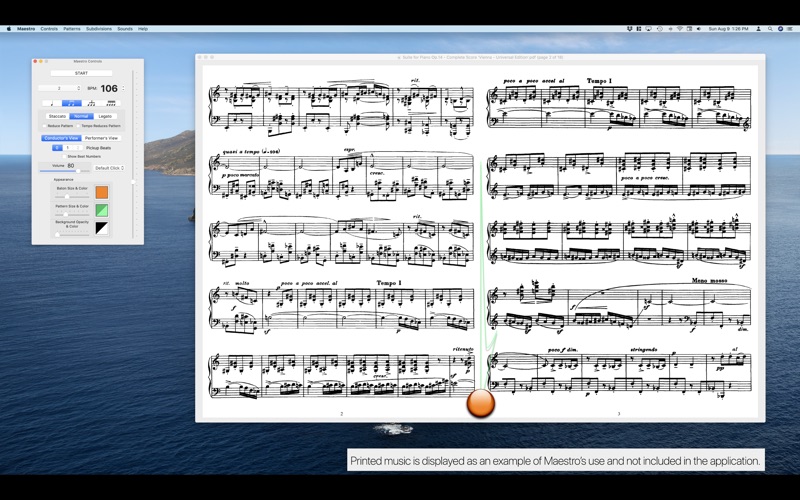Open the Help menu
The image size is (800, 500).
(x=143, y=29)
